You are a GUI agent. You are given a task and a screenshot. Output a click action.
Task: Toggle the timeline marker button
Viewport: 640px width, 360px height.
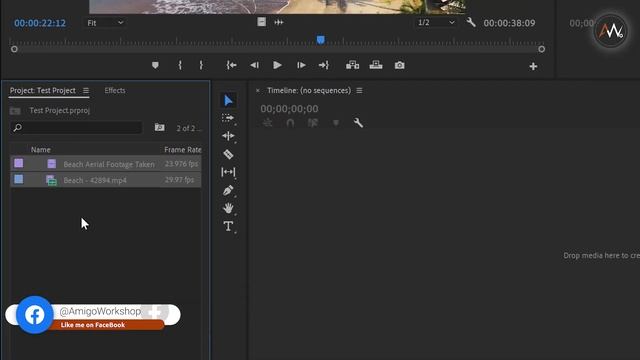click(x=336, y=123)
